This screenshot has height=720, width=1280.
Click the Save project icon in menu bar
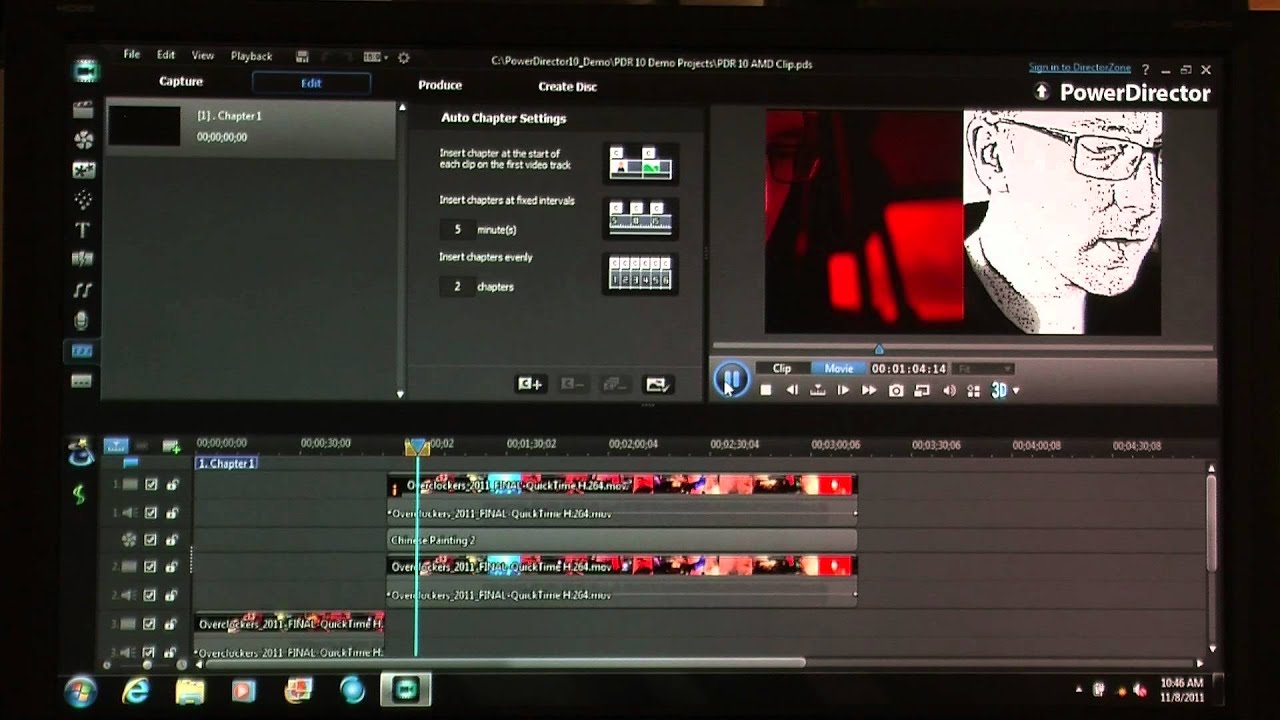click(x=302, y=57)
